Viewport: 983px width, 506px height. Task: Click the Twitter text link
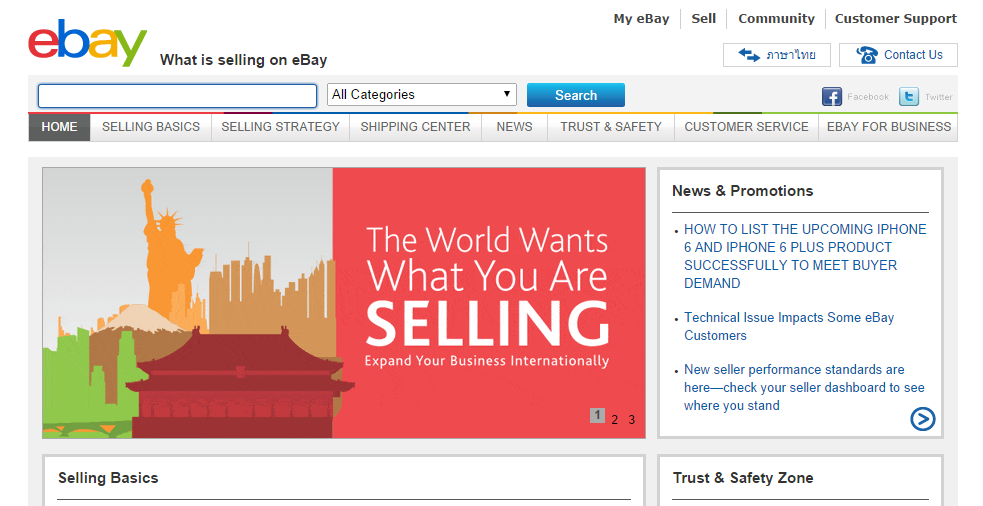click(x=938, y=97)
